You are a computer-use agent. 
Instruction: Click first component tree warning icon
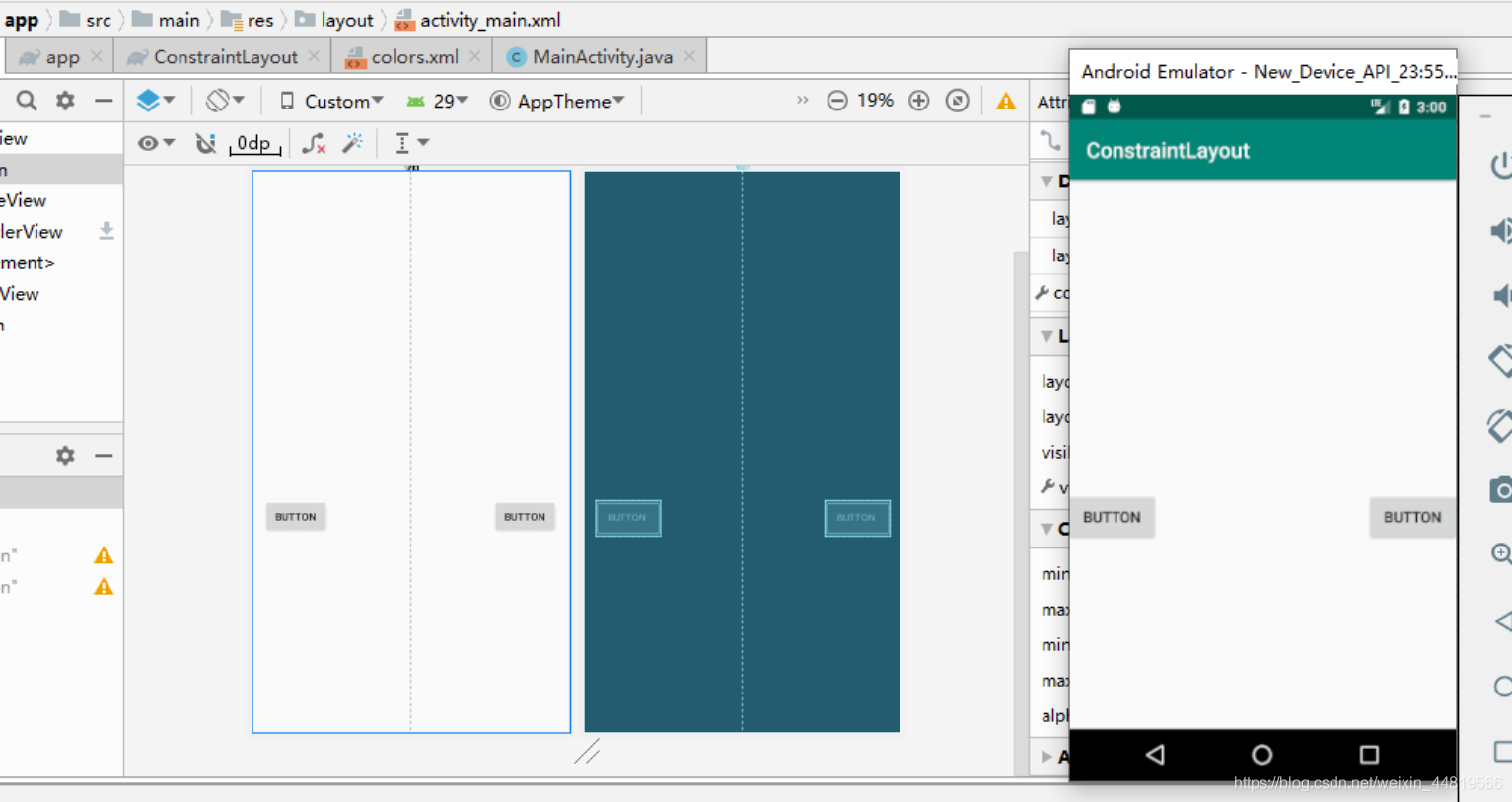point(104,556)
